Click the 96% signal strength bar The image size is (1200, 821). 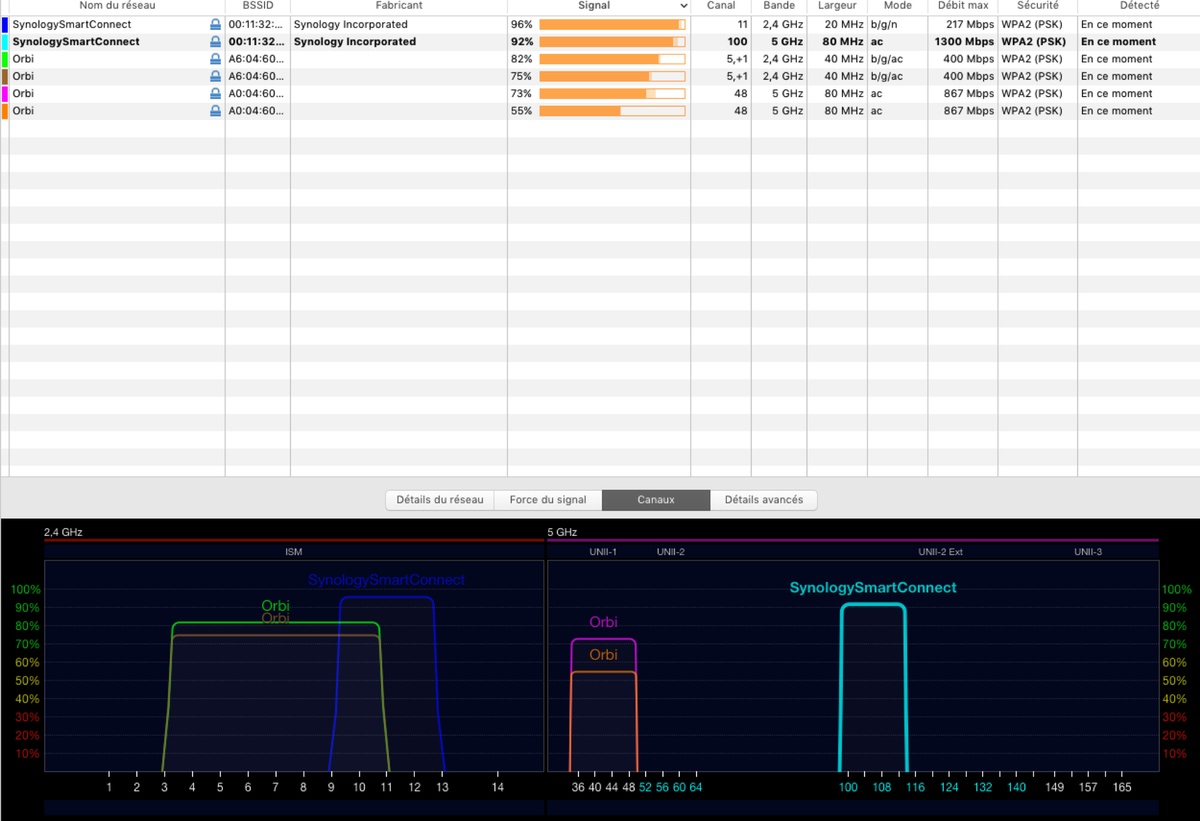tap(612, 25)
